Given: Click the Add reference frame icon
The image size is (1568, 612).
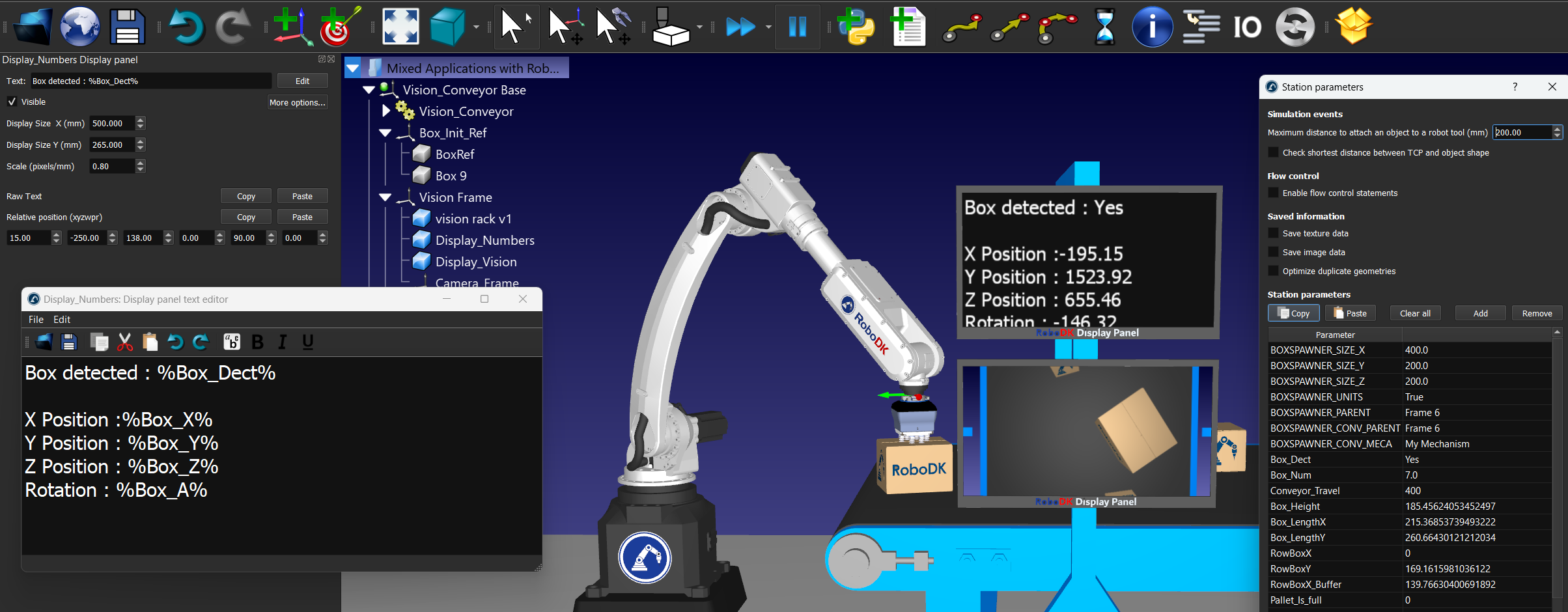Looking at the screenshot, I should [x=290, y=27].
